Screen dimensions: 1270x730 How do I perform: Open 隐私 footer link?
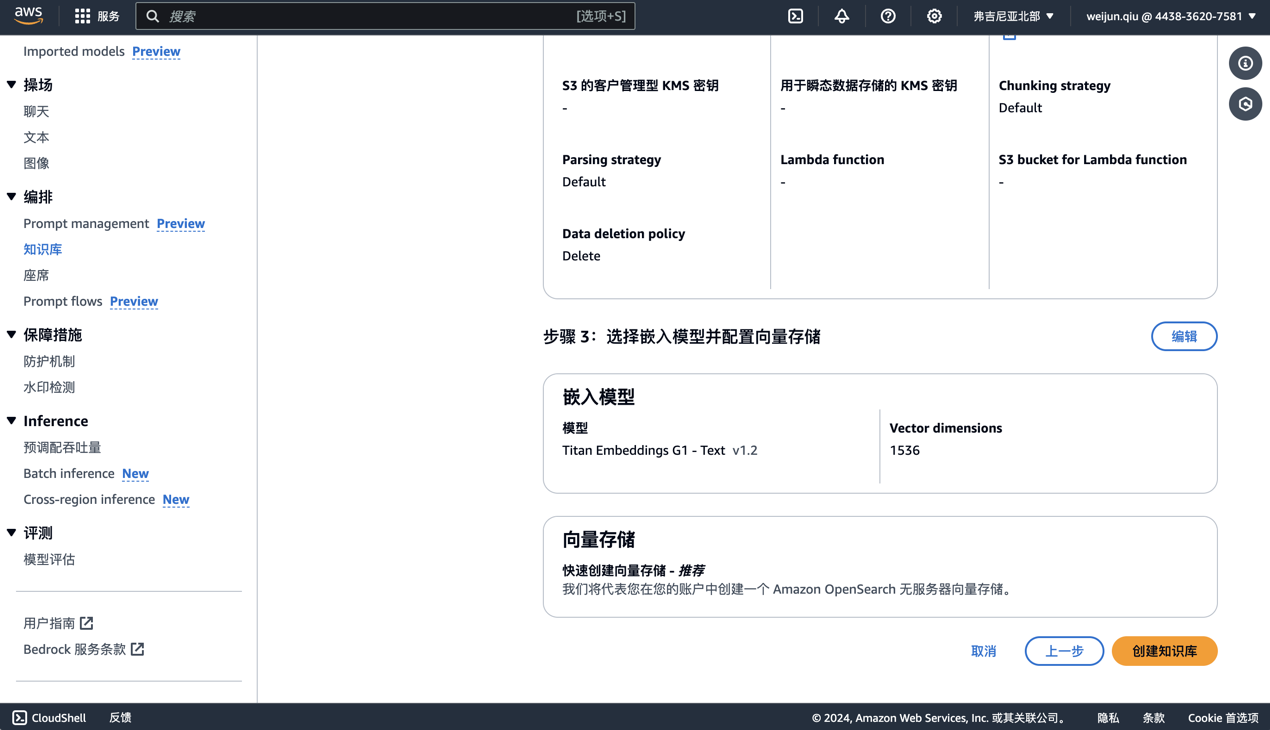tap(1108, 717)
